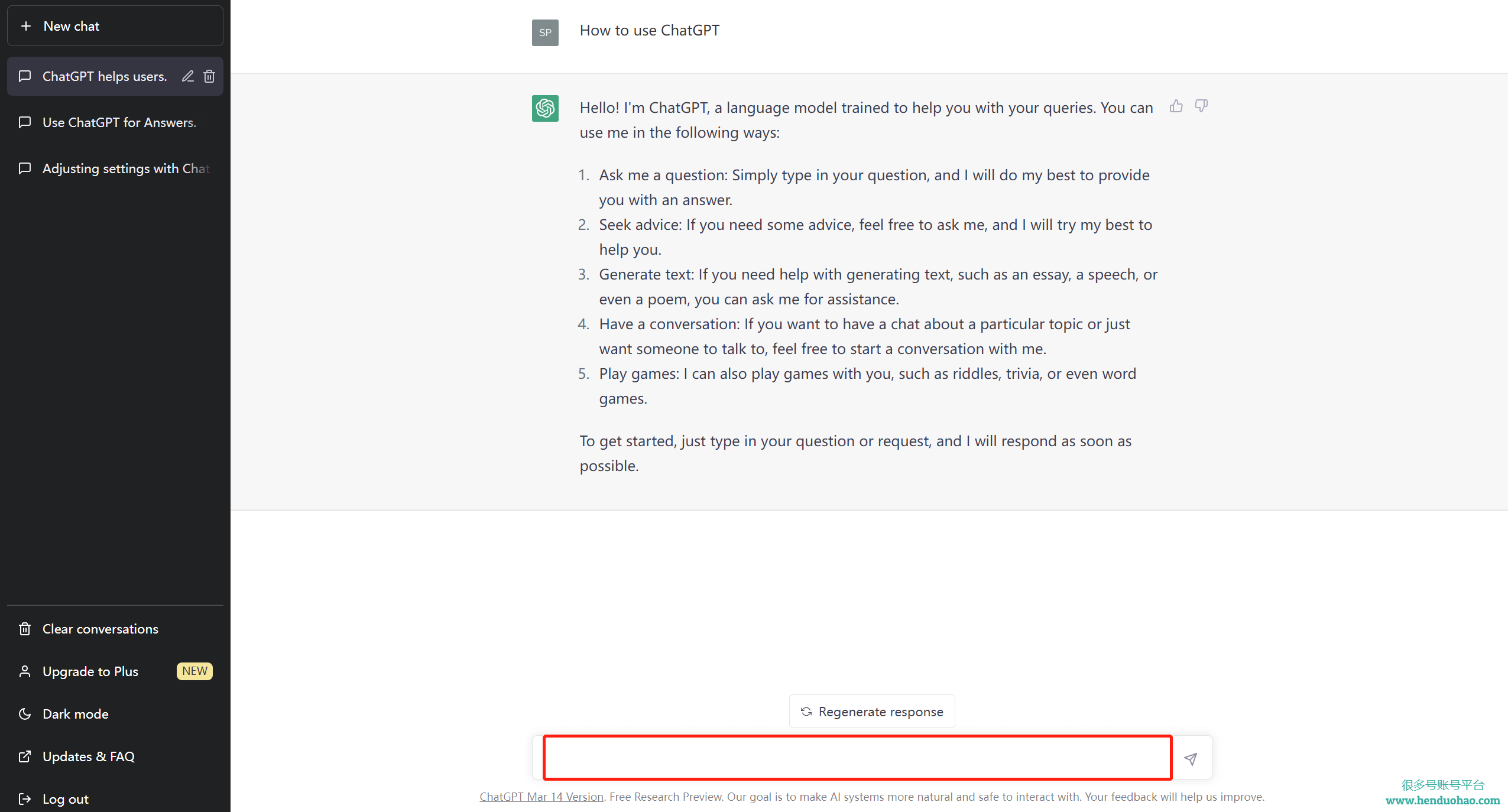This screenshot has height=812, width=1508.
Task: Click the plus icon for New chat
Action: (26, 26)
